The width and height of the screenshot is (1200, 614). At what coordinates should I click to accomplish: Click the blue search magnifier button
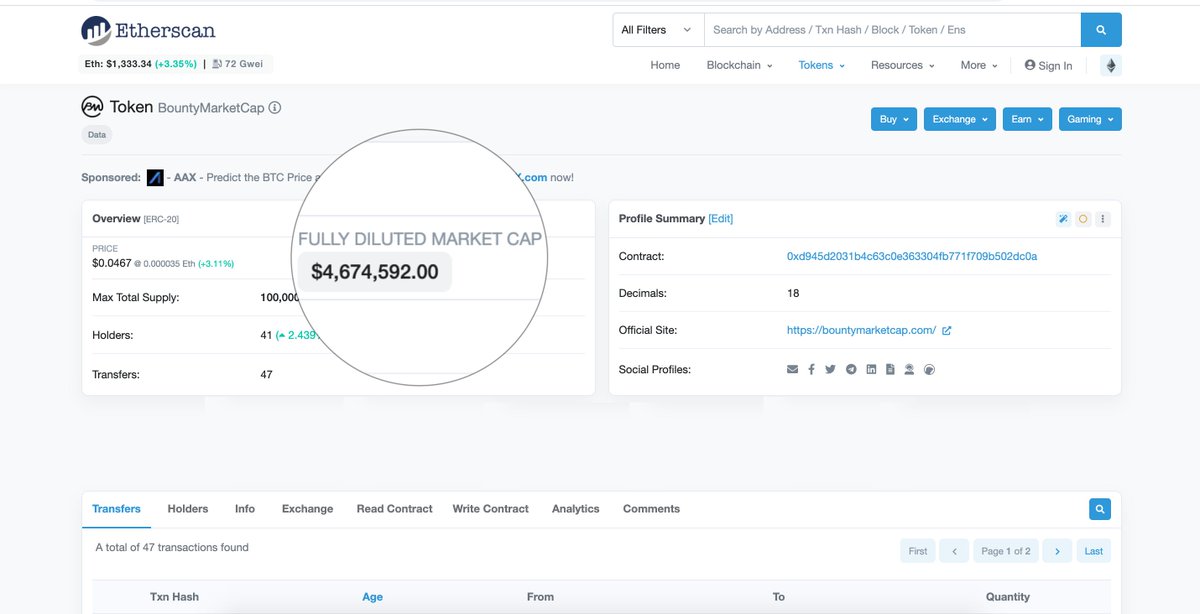pos(1101,30)
